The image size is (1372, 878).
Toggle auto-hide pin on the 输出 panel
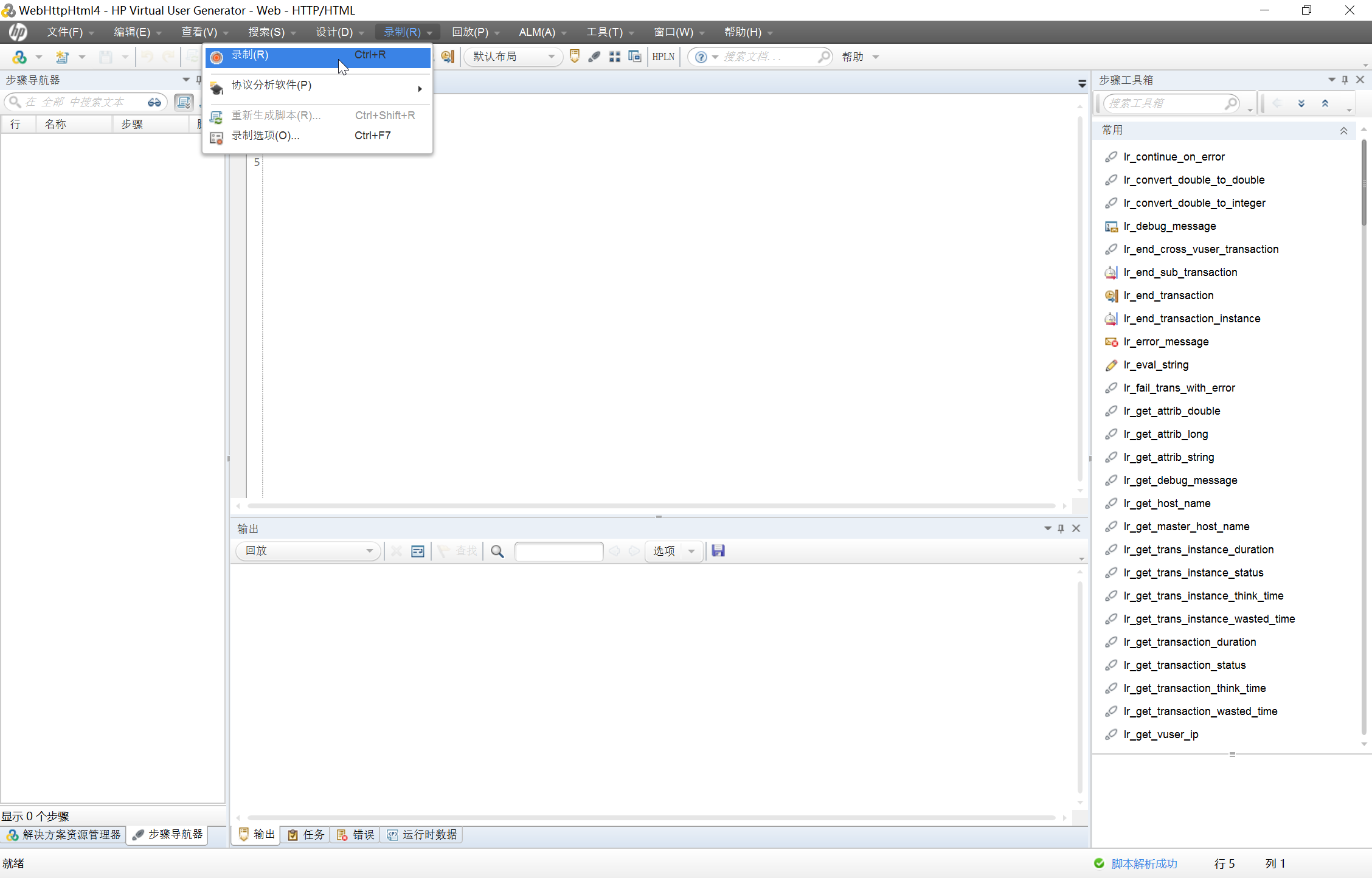pos(1061,528)
